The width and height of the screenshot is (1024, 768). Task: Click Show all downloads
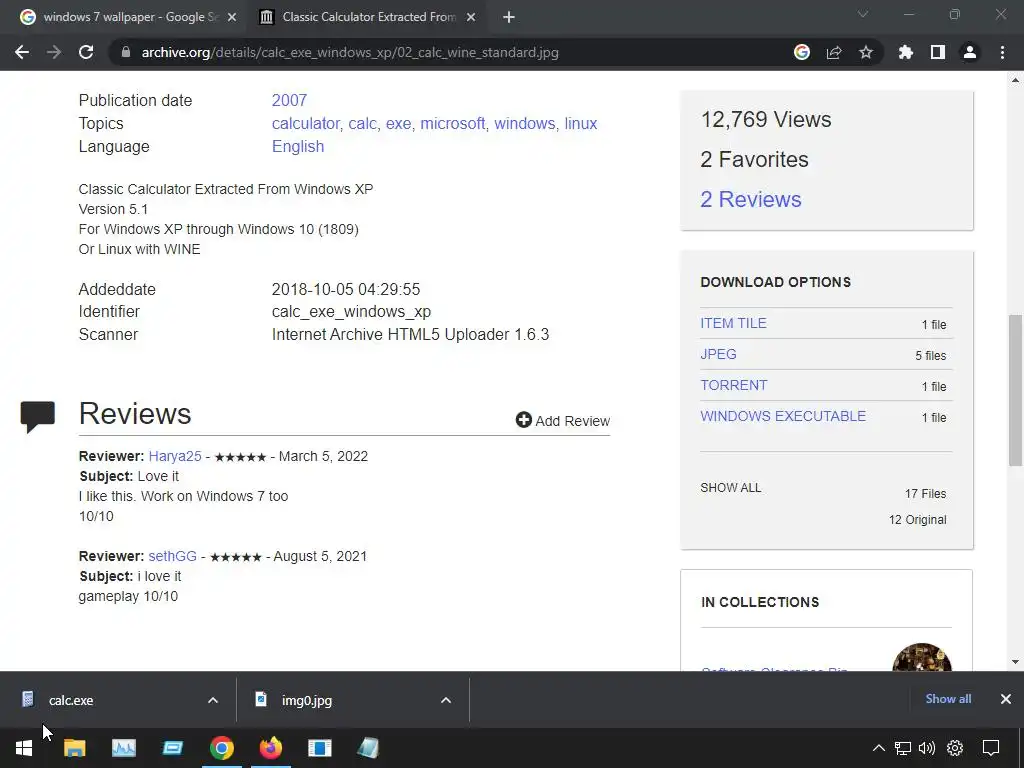[948, 699]
